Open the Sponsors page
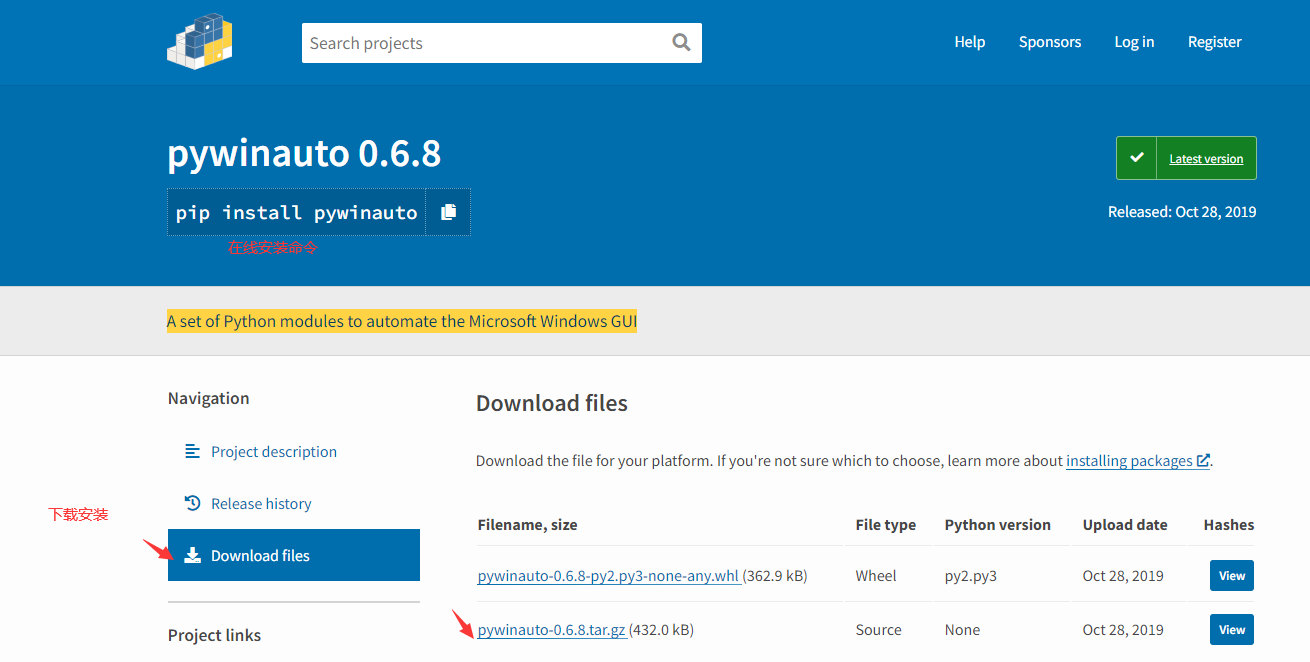Viewport: 1310px width, 662px height. click(1049, 42)
